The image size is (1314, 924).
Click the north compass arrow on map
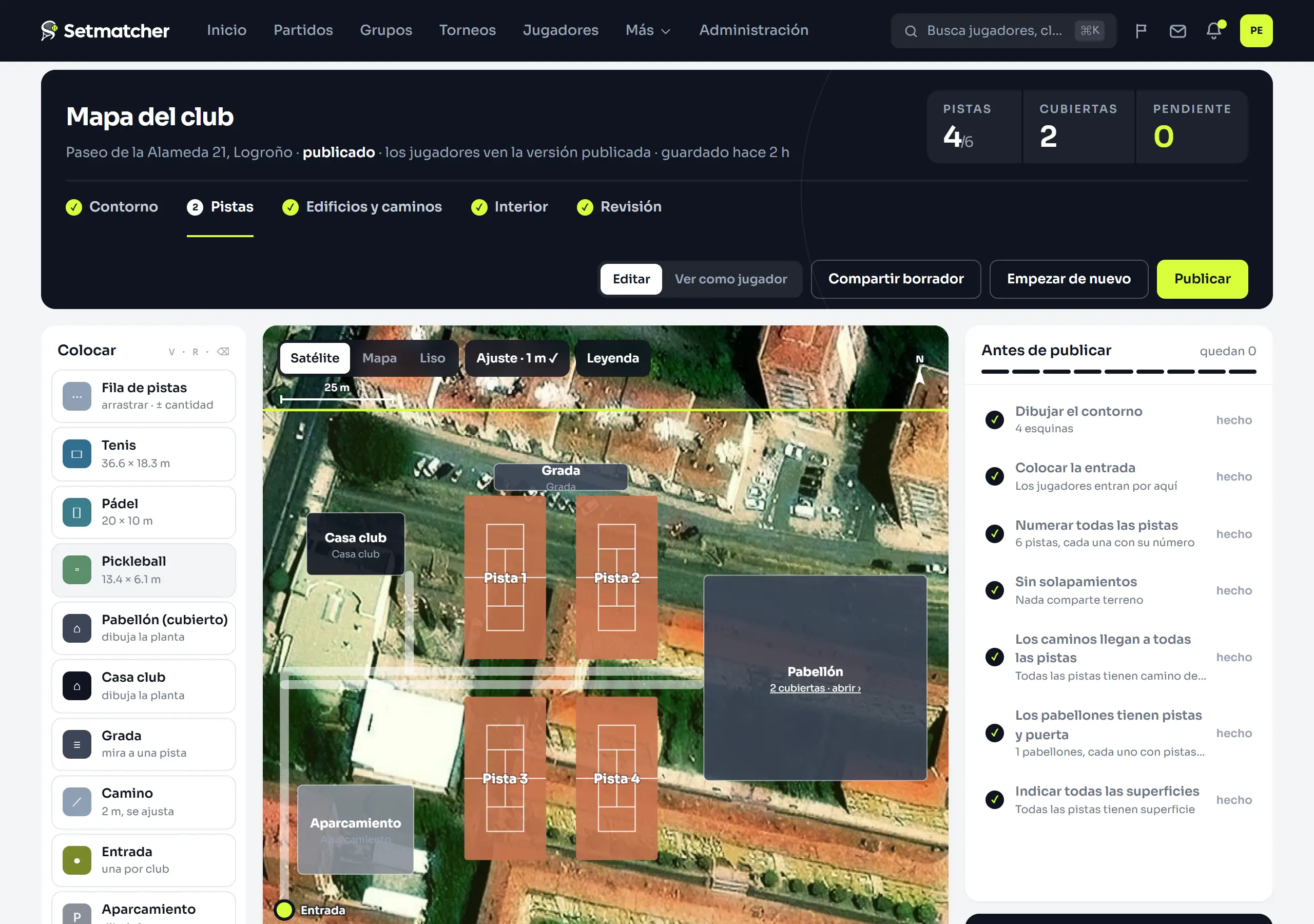click(920, 376)
